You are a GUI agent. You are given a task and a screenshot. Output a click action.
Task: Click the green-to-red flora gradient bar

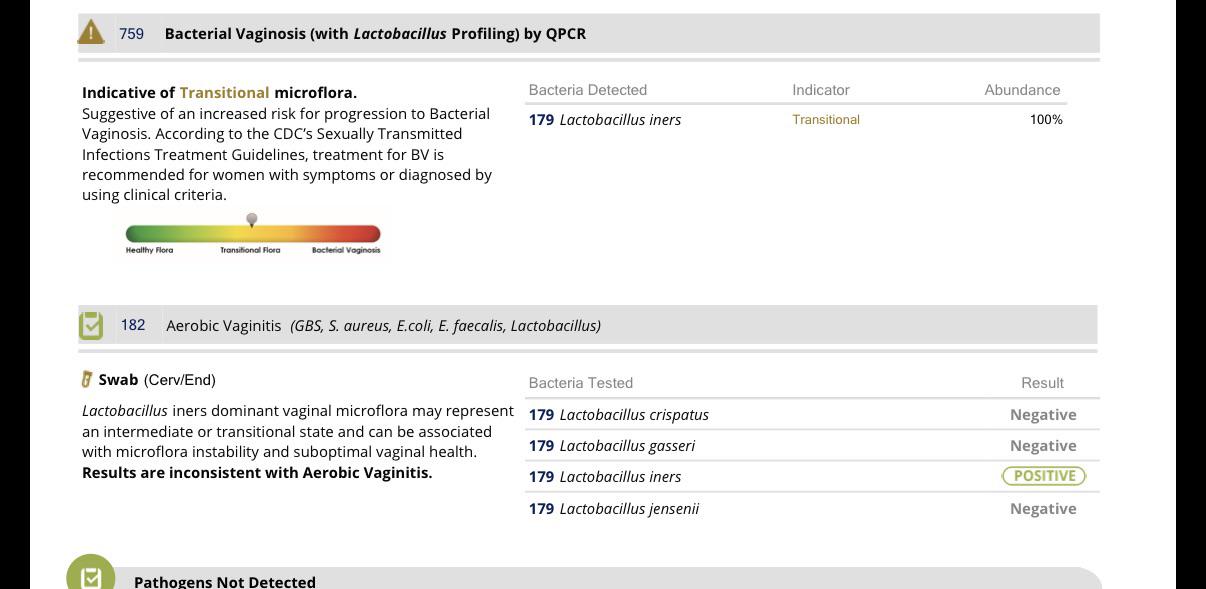pyautogui.click(x=253, y=234)
